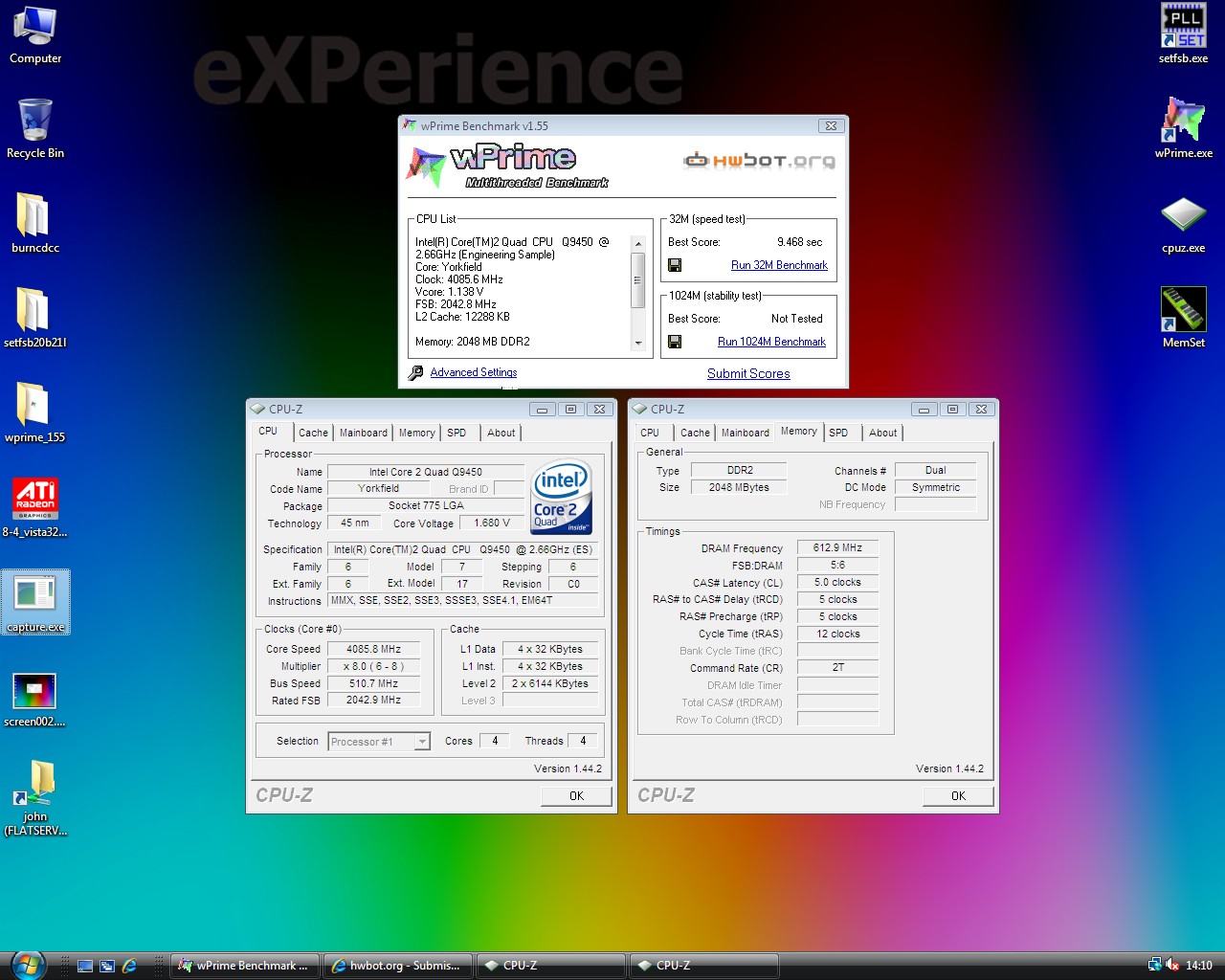
Task: Click the CPU List scroll down arrow
Action: tap(638, 344)
